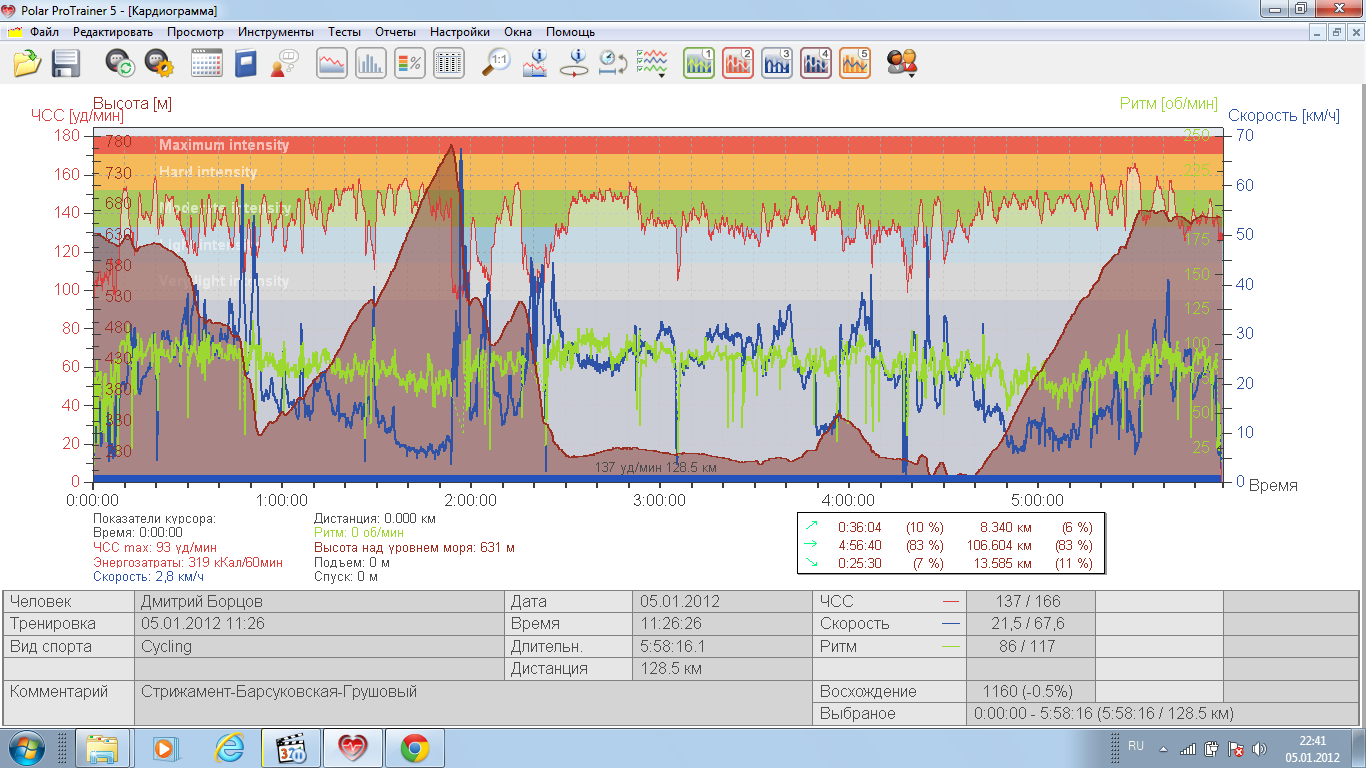Select graph preset 1 green icon

point(699,64)
